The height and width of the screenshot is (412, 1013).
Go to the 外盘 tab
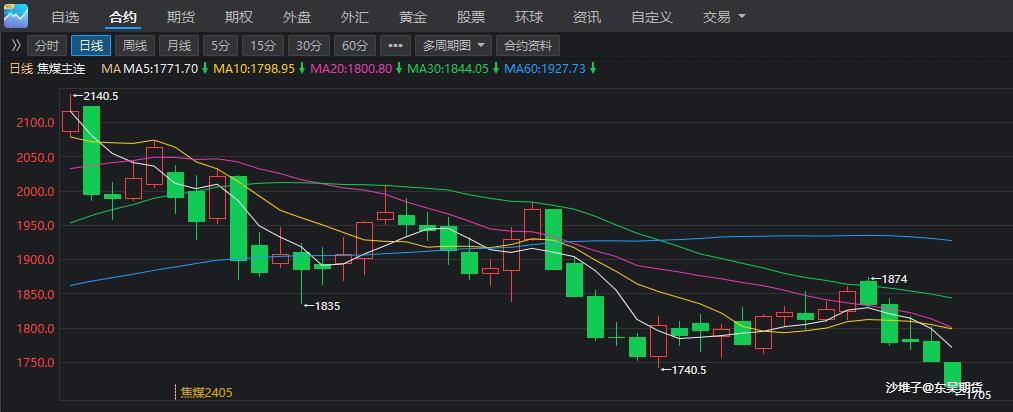click(x=297, y=17)
